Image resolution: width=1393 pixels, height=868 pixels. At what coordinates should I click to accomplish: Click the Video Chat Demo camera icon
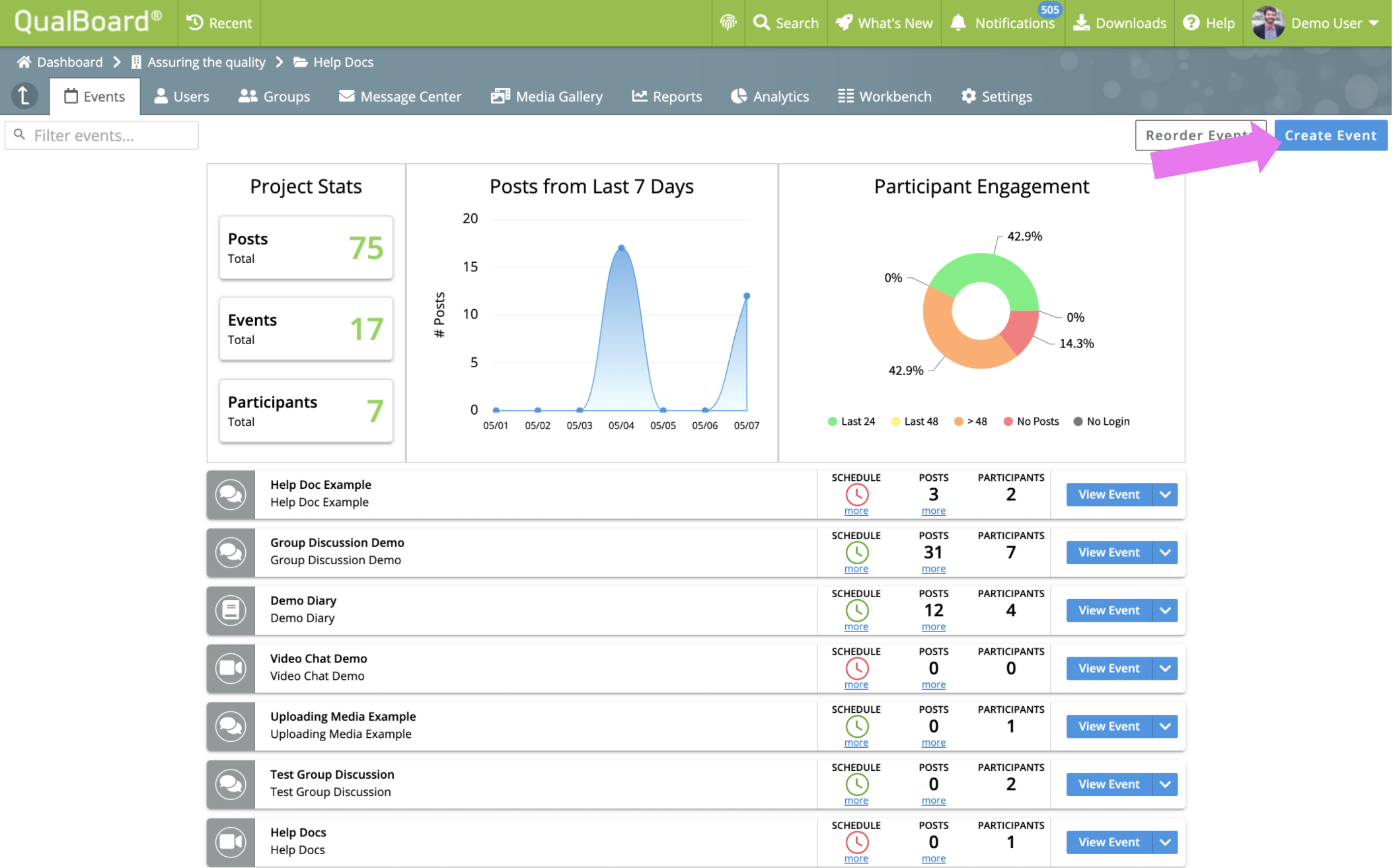pos(231,669)
